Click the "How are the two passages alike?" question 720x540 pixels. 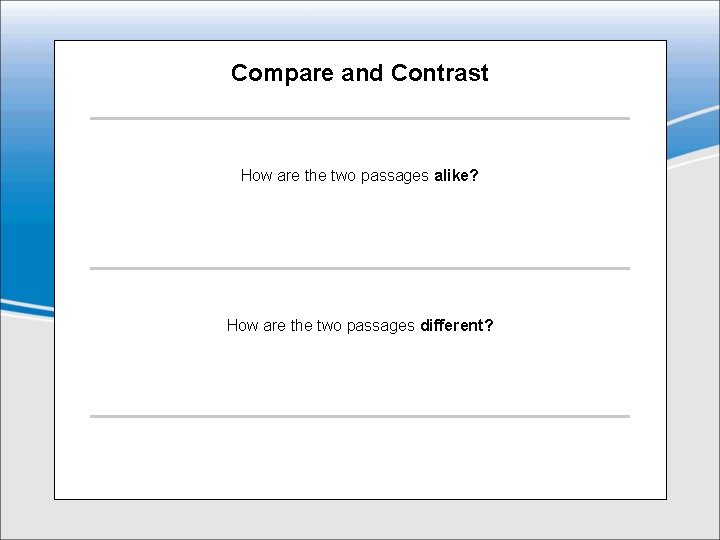point(360,176)
